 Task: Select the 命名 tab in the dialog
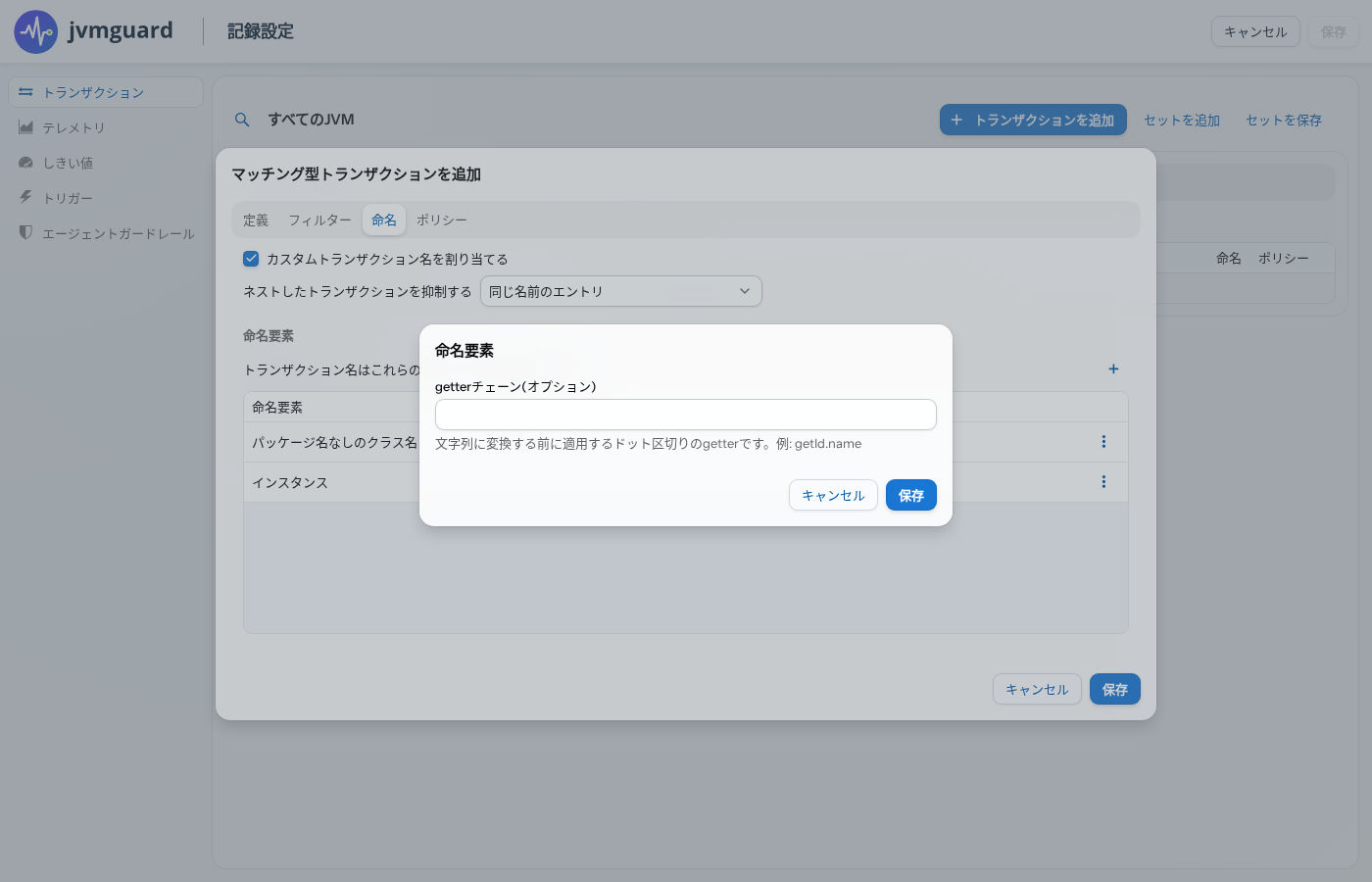[384, 220]
